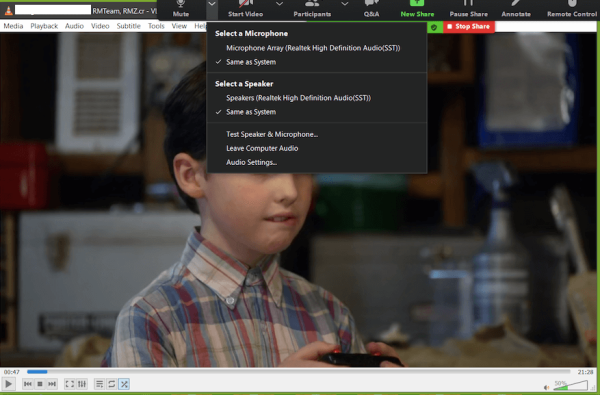Click the Mute microphone icon in Zoom toolbar
This screenshot has width=600, height=395.
pos(181,4)
